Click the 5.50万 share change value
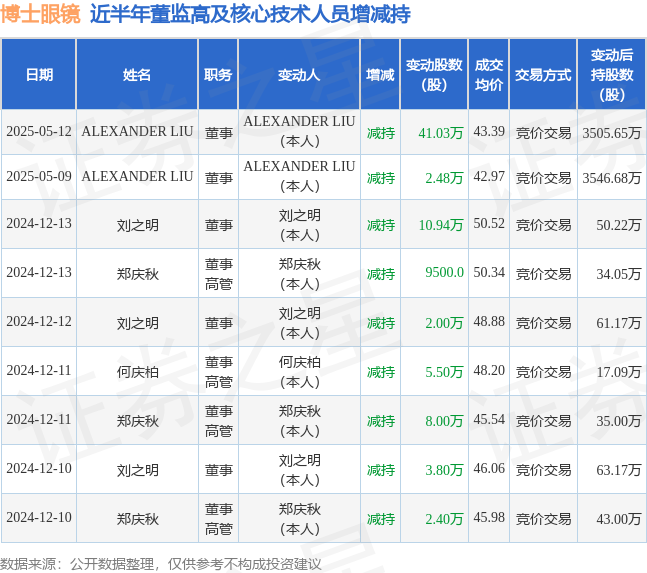Image resolution: width=647 pixels, height=573 pixels. click(444, 372)
